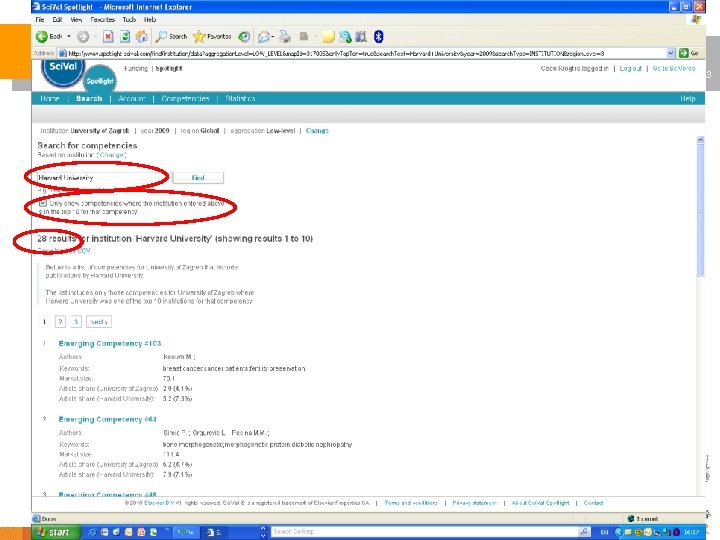Click the Funding link in the header
720x540 pixels.
click(x=136, y=68)
